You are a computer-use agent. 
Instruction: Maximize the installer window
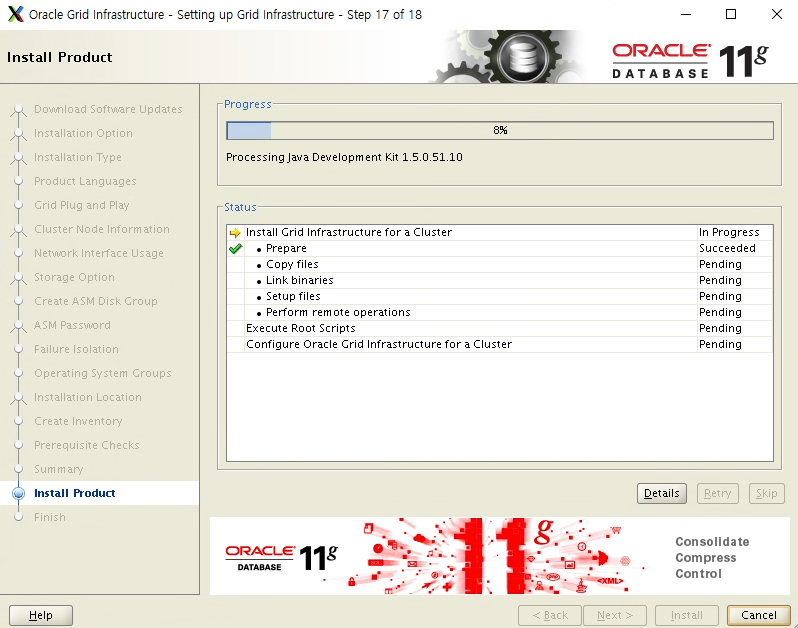tap(731, 14)
